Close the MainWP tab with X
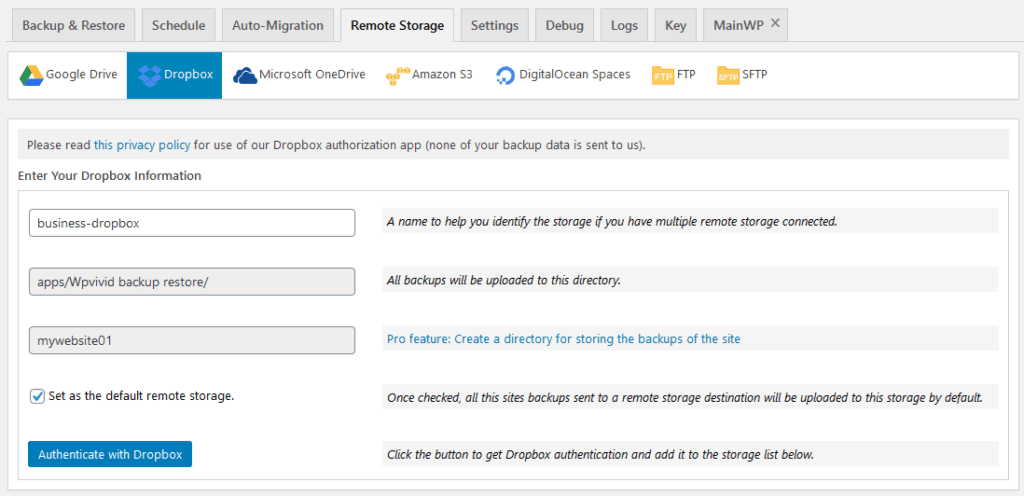Image resolution: width=1024 pixels, height=496 pixels. tap(775, 23)
